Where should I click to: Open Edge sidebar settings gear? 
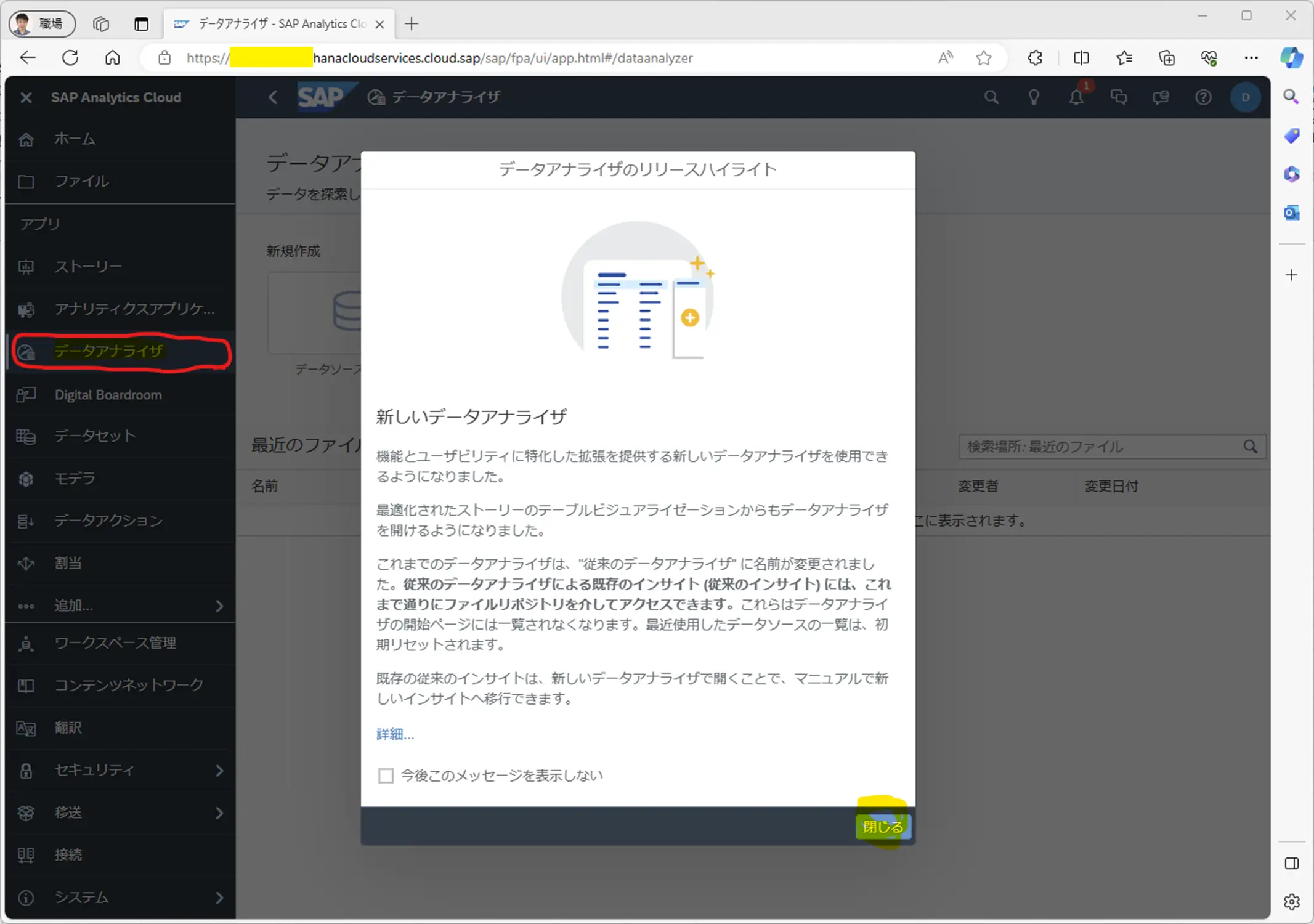pos(1292,902)
